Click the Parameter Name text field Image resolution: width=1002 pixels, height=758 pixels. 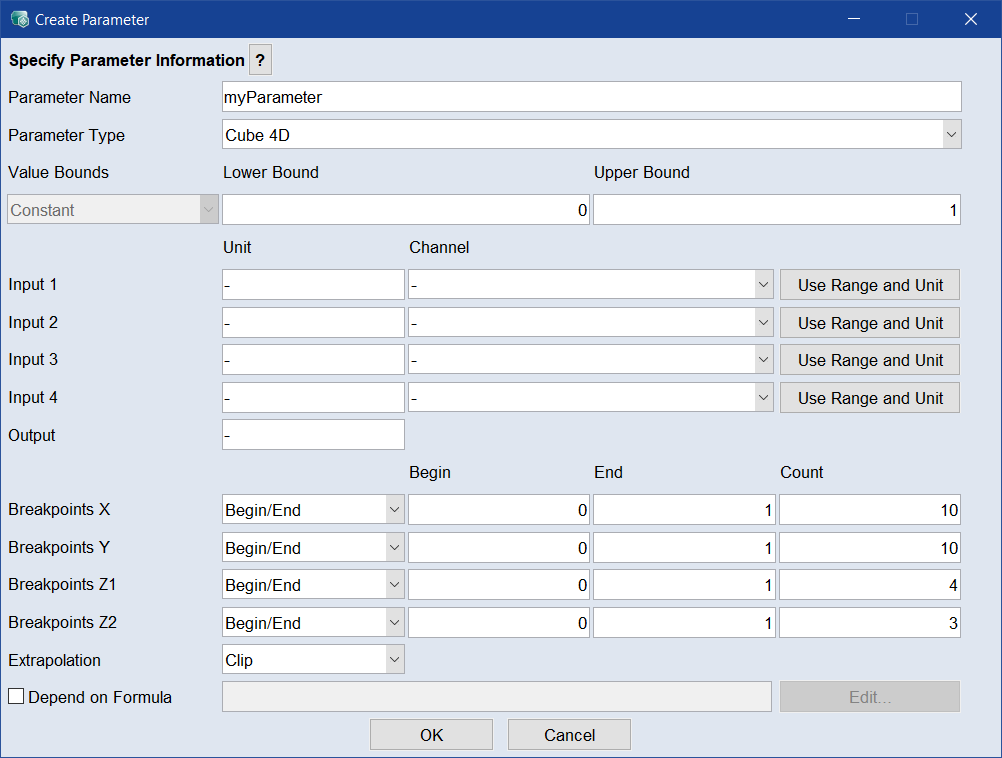click(591, 97)
